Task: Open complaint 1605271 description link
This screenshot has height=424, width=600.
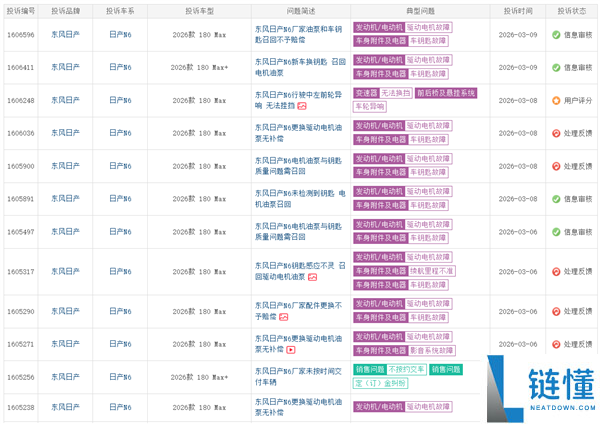Action: (298, 344)
